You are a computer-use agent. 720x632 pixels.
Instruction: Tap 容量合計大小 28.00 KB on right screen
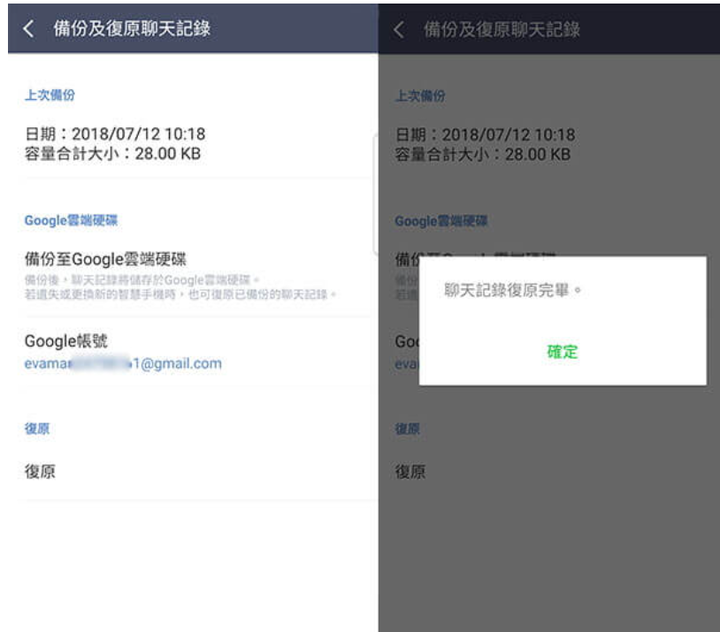483,154
